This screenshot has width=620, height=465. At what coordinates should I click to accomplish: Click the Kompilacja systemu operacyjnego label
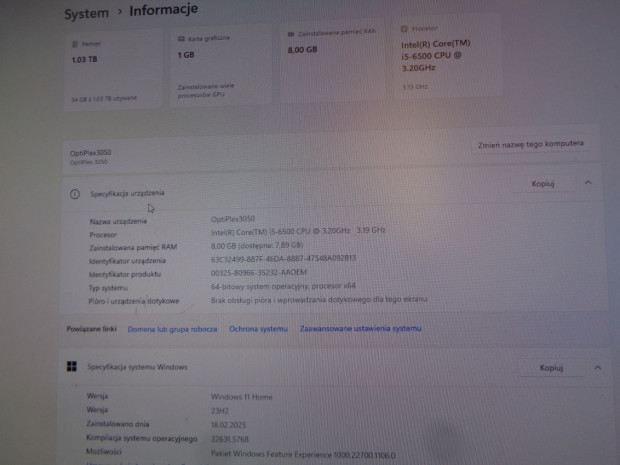coord(142,438)
